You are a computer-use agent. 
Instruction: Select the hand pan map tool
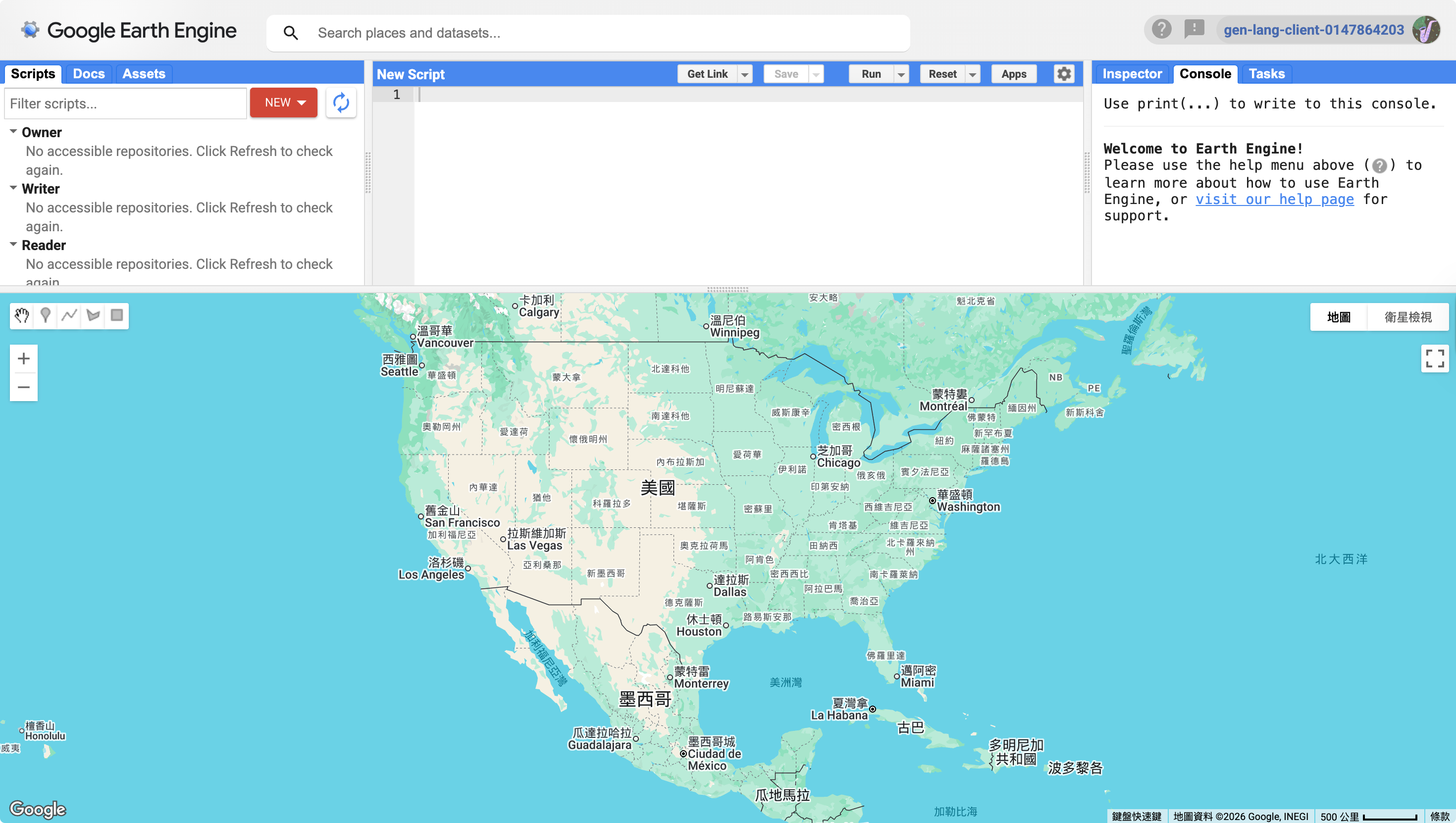pyautogui.click(x=22, y=315)
